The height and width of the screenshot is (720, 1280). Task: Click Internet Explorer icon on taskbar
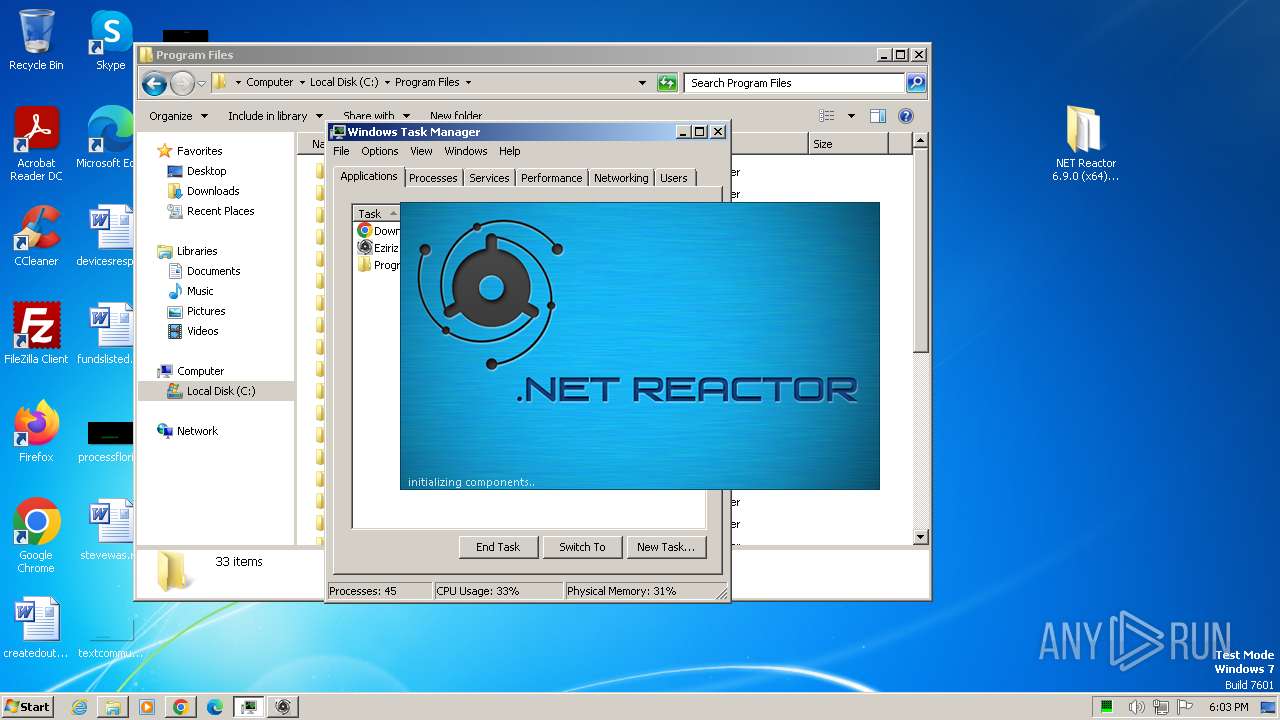click(79, 707)
